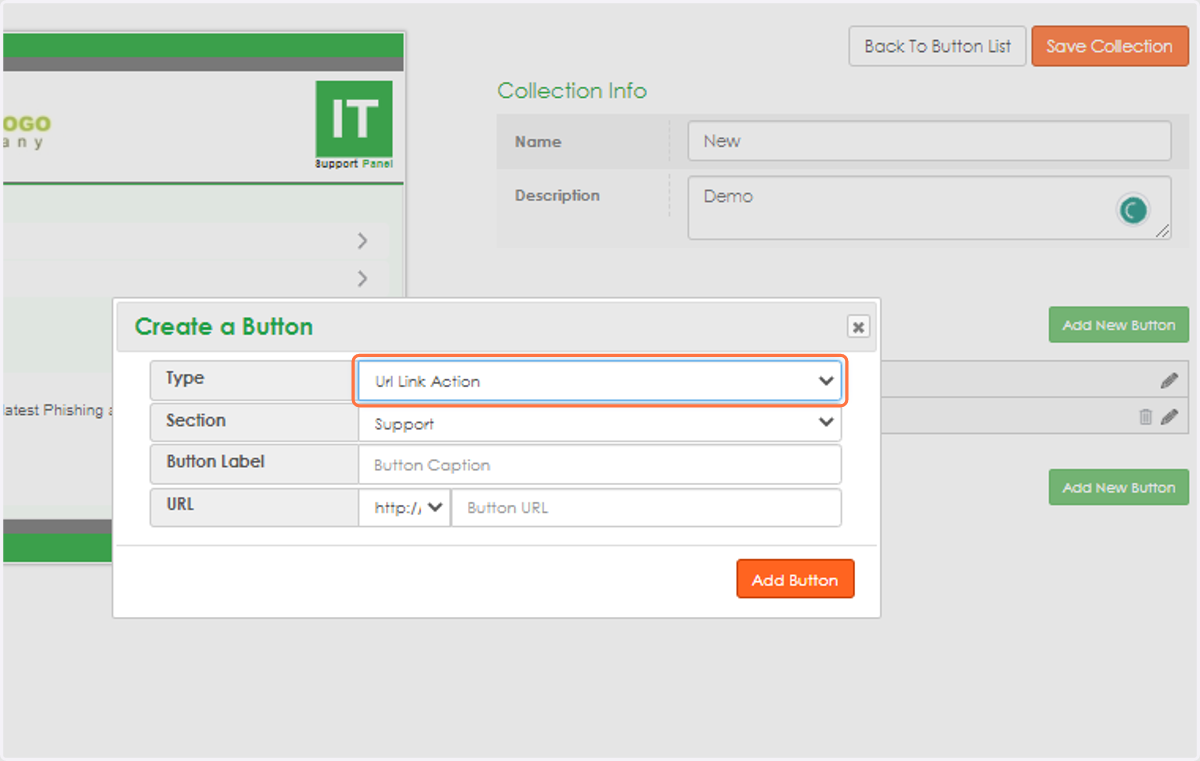Click the IT Support Panel logo
This screenshot has width=1200, height=761.
[x=354, y=125]
